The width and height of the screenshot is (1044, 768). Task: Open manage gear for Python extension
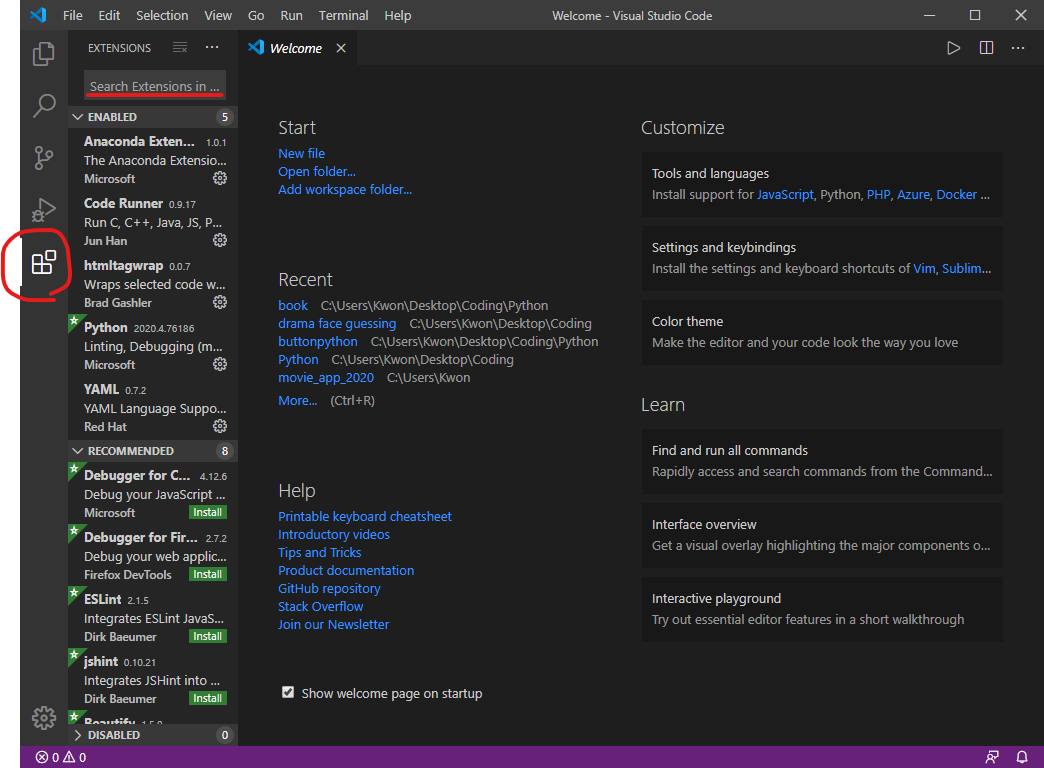click(220, 364)
